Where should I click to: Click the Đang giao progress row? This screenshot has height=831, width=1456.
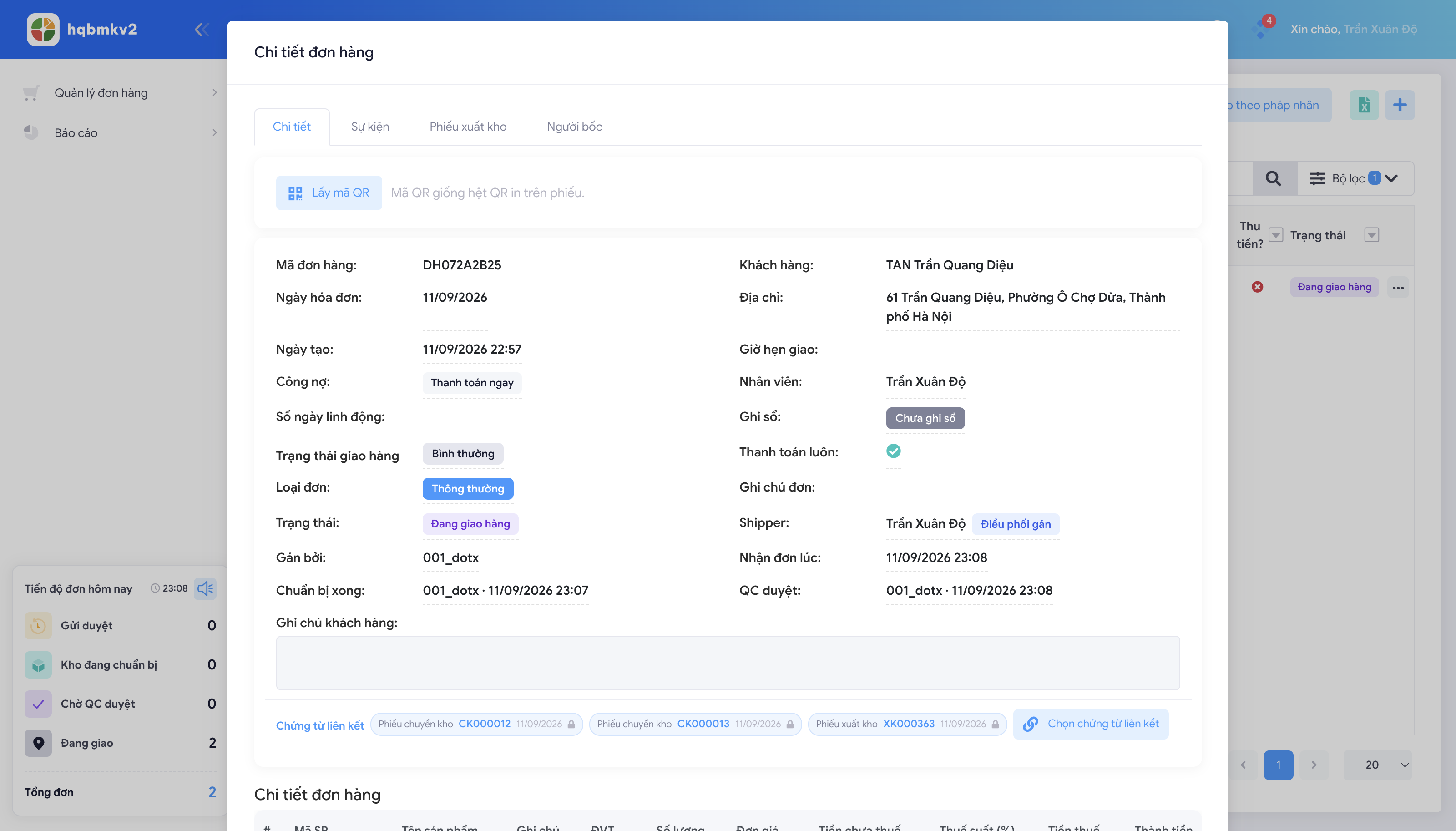pyautogui.click(x=121, y=743)
